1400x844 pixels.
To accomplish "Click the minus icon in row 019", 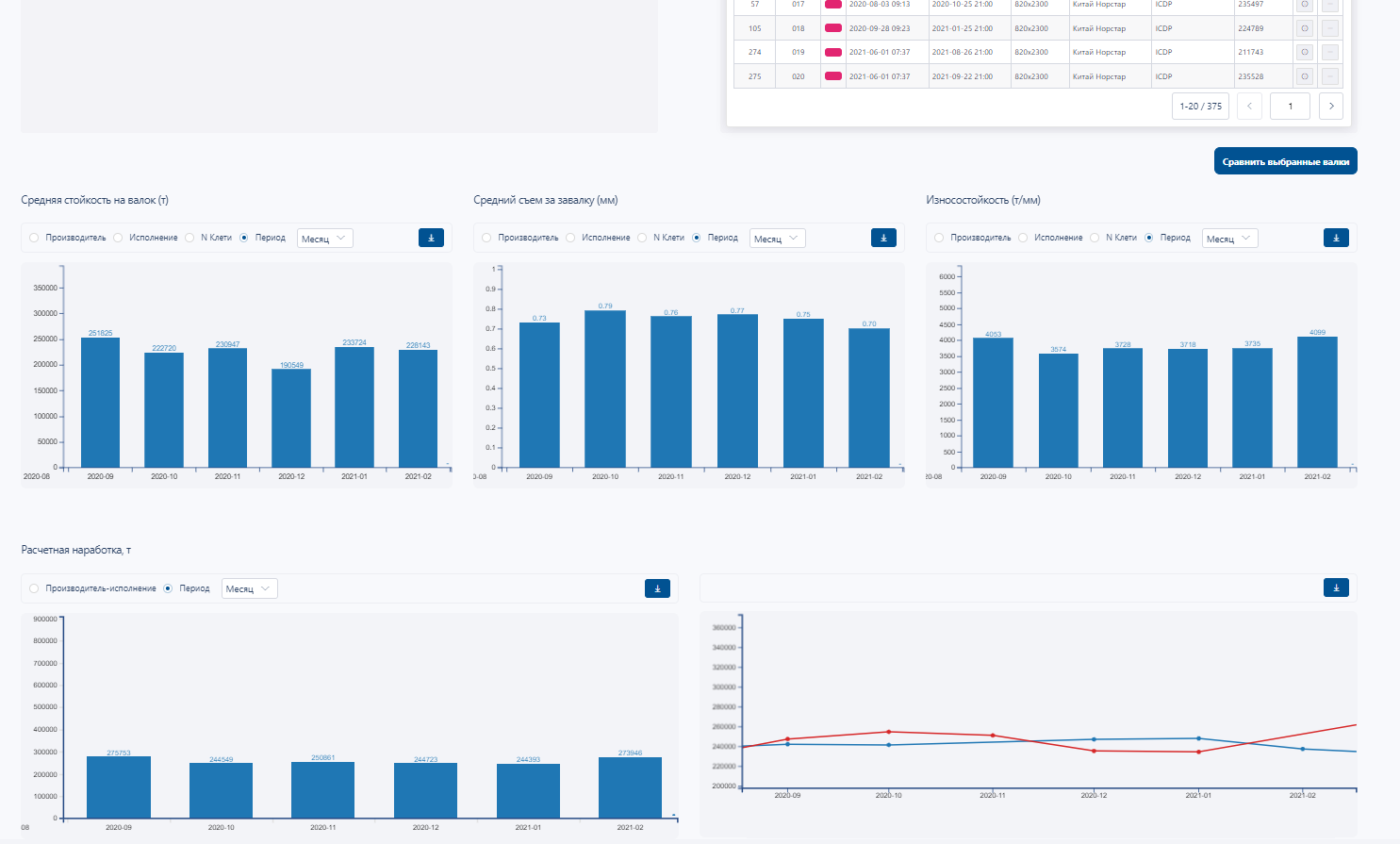I will pos(1330,52).
